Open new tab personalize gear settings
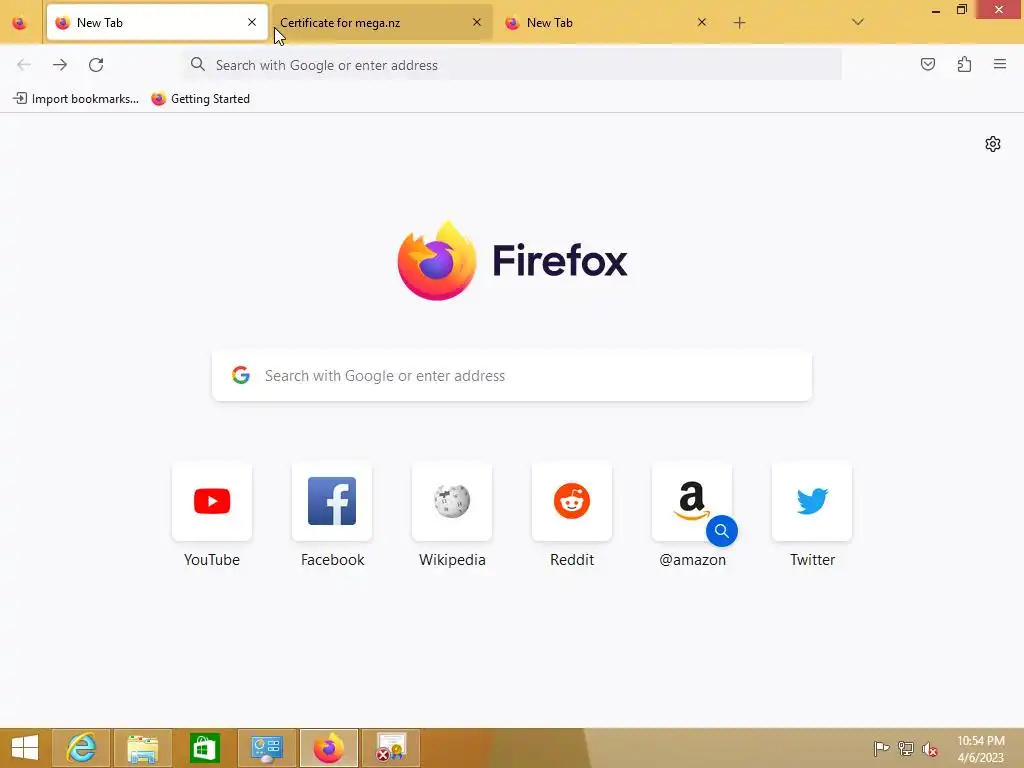The image size is (1024, 768). 993,144
